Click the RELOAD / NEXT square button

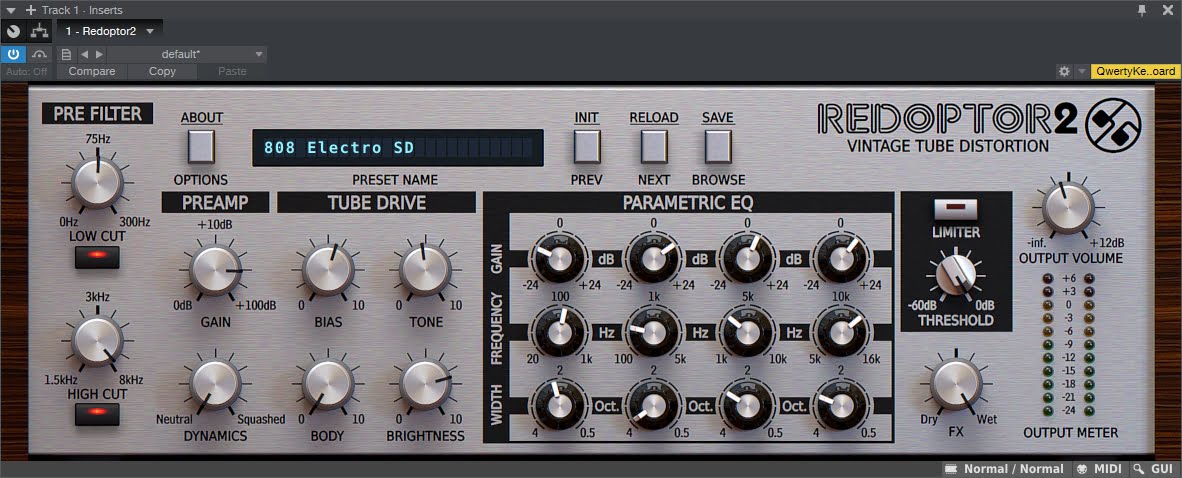pos(654,146)
